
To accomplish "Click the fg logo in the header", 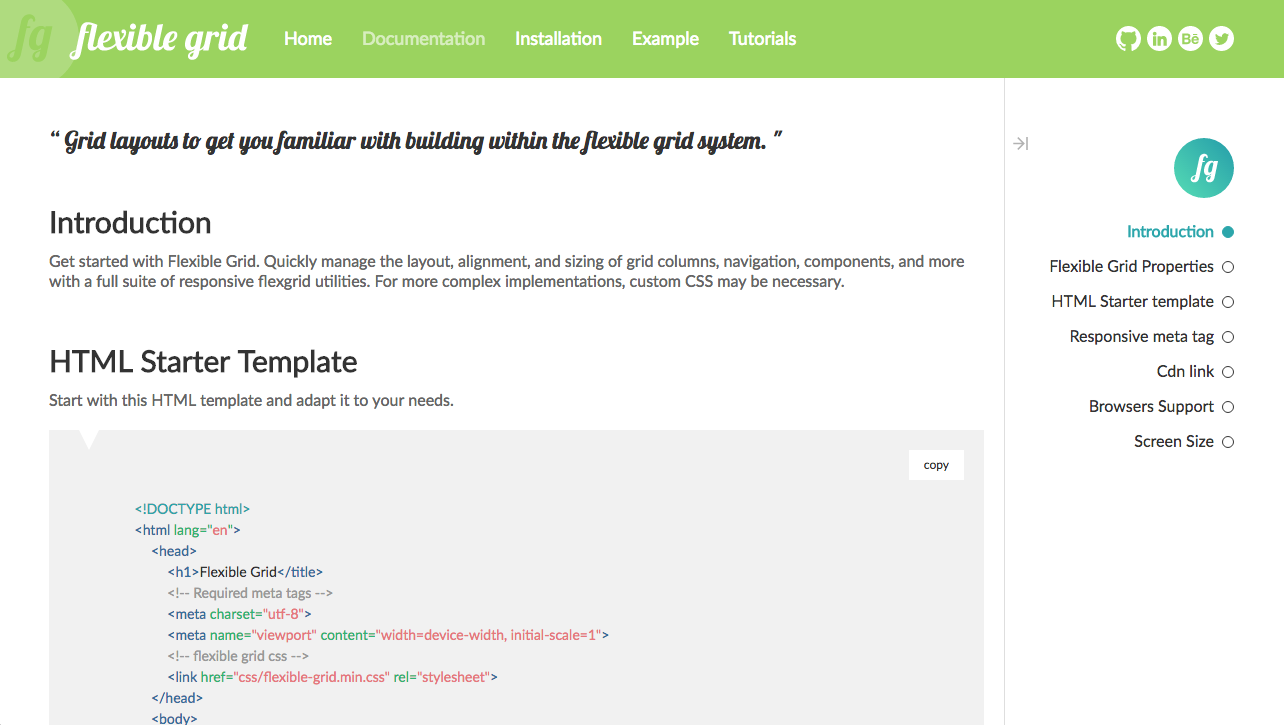I will coord(160,38).
